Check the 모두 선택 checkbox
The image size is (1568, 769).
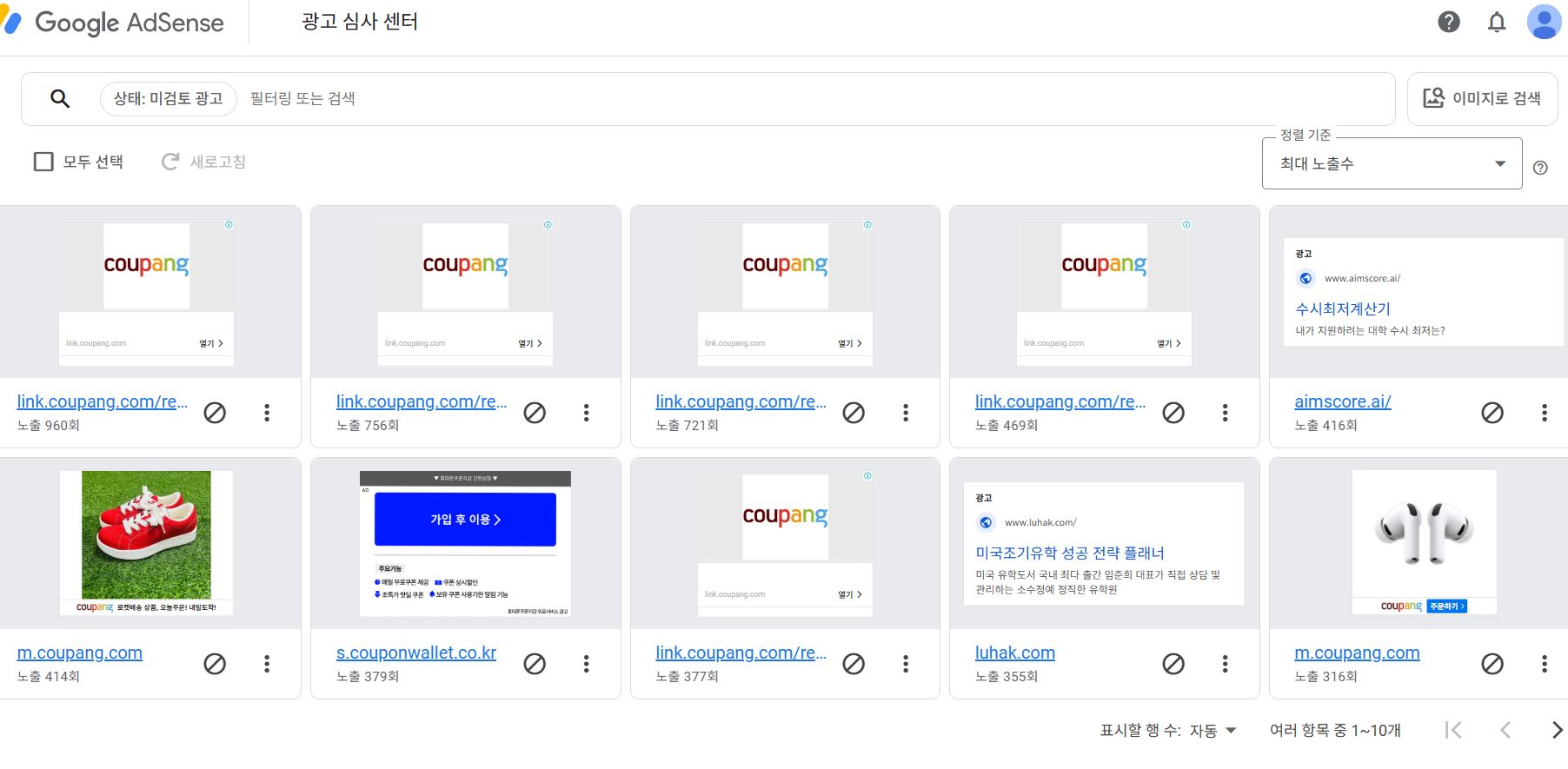(43, 162)
